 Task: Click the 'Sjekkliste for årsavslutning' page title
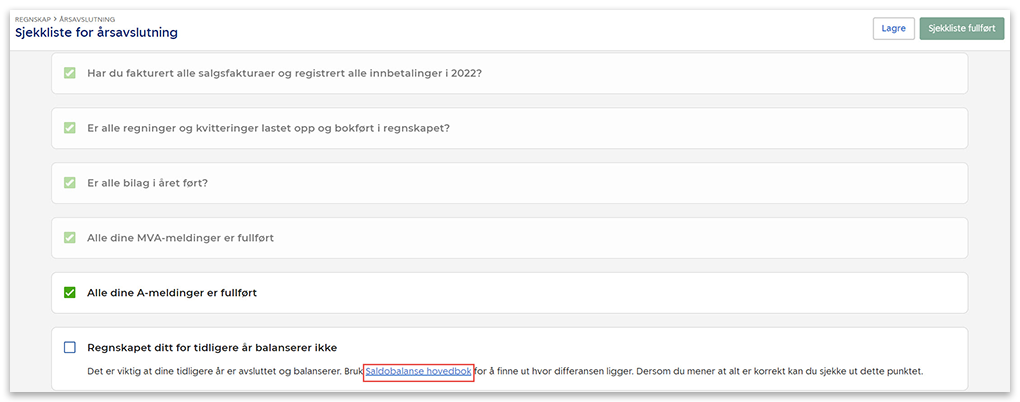click(x=96, y=33)
